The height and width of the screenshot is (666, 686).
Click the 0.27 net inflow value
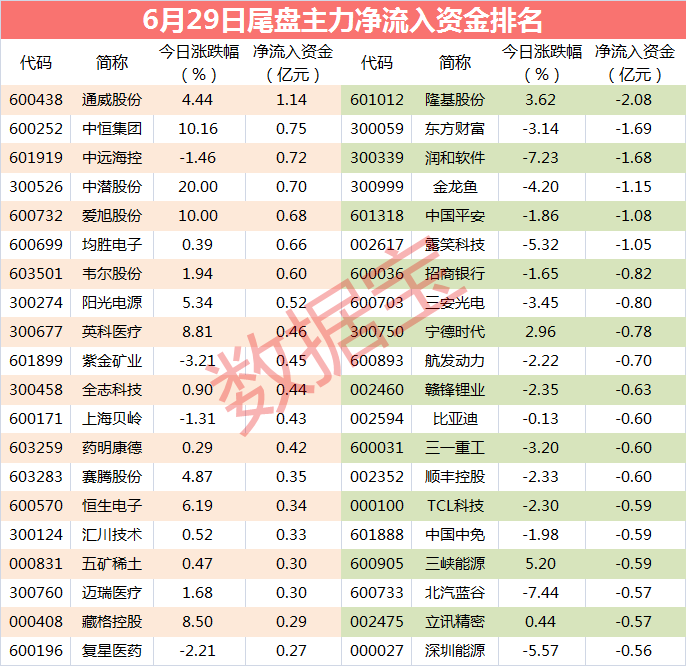tap(291, 651)
